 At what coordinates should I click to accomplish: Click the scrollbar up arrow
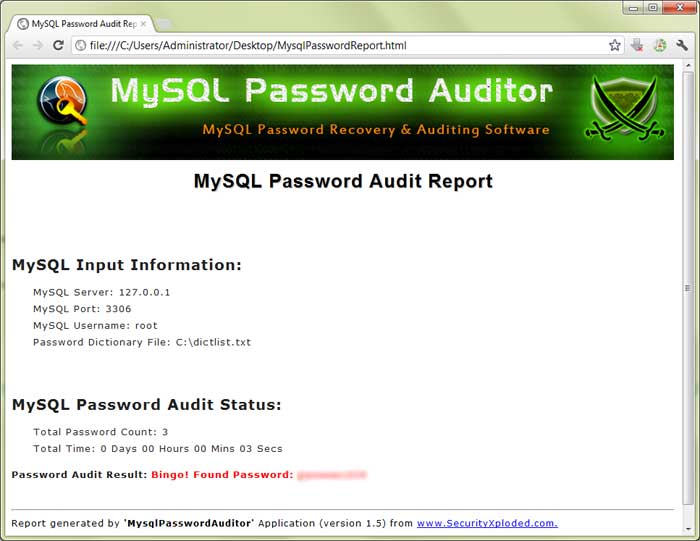(x=688, y=66)
